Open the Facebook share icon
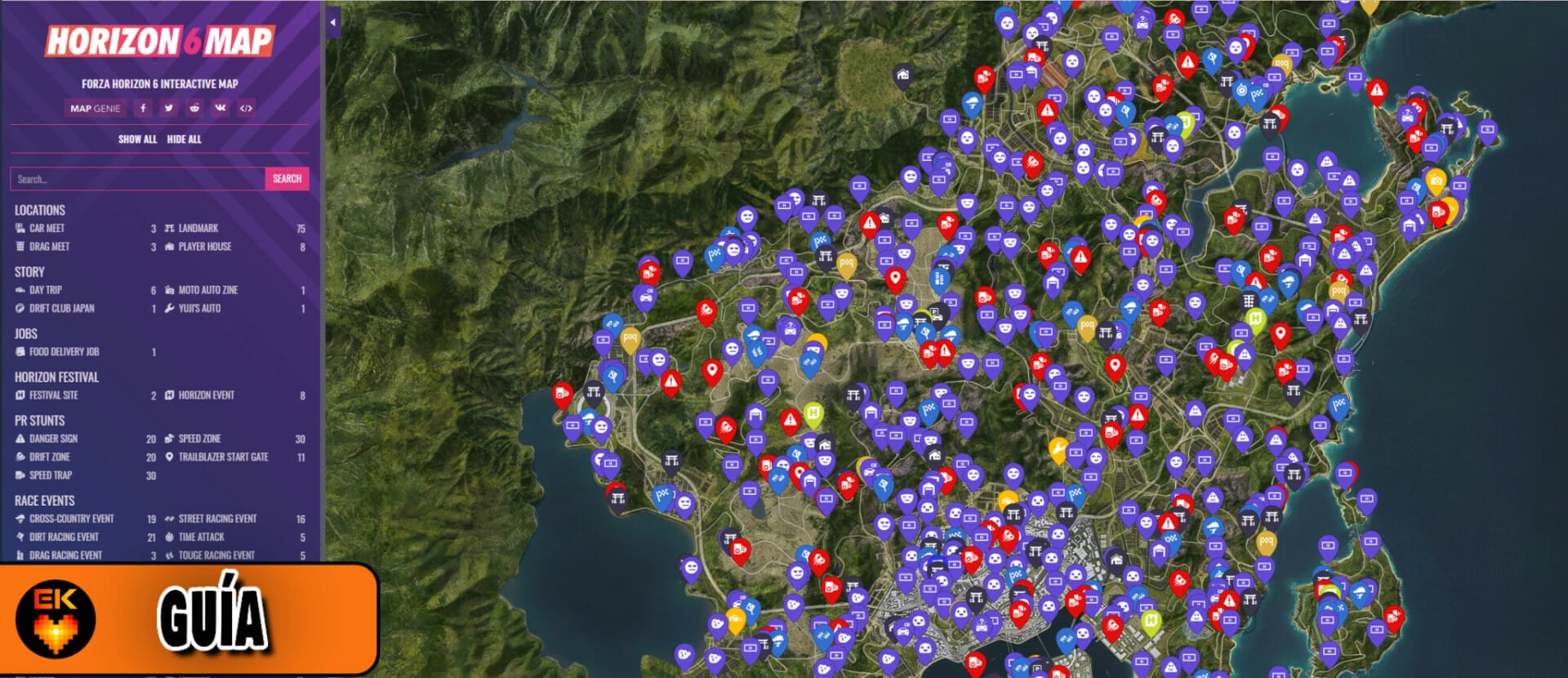The width and height of the screenshot is (1568, 678). 143,108
